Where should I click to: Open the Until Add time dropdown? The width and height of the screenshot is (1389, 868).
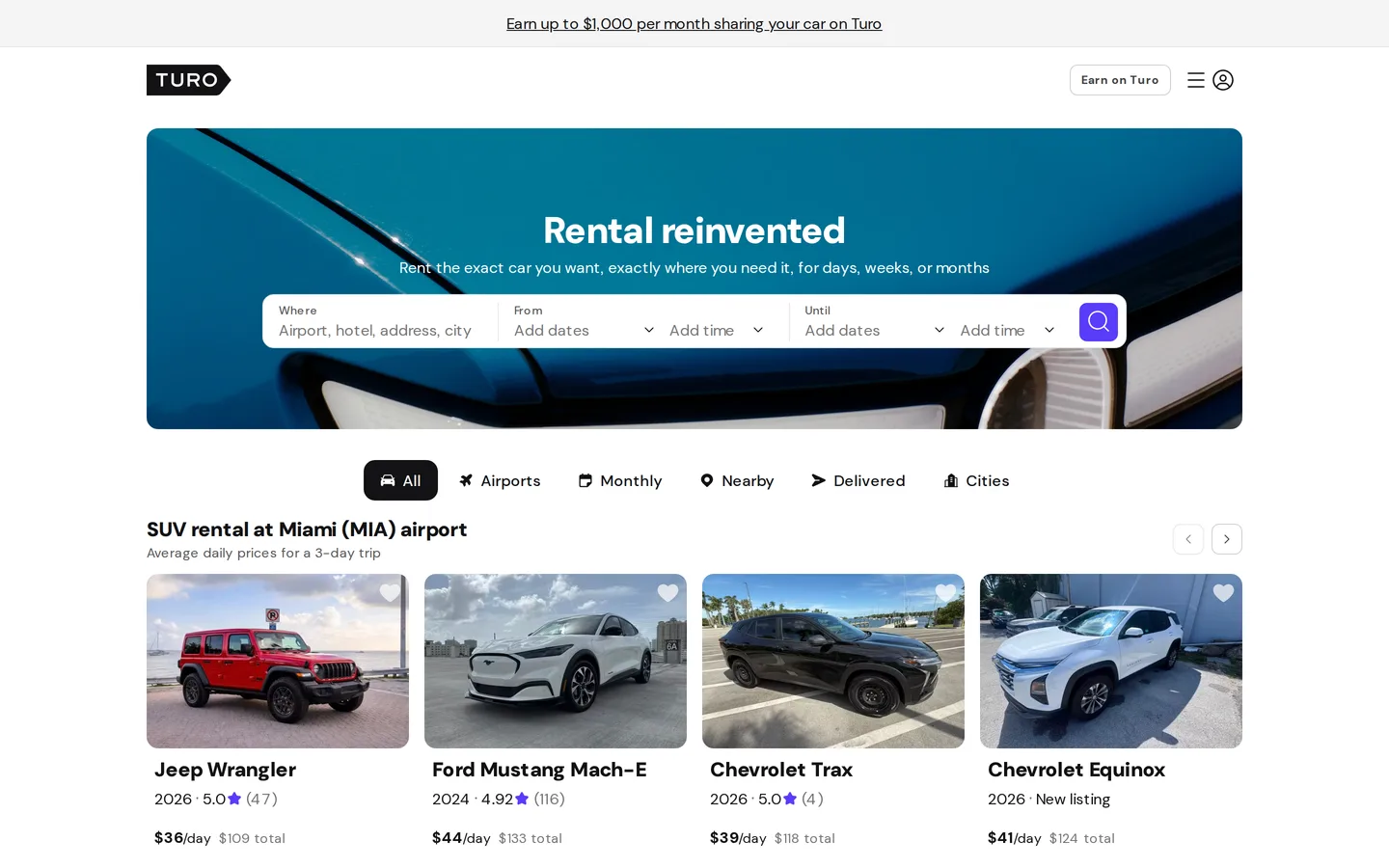click(x=1008, y=330)
